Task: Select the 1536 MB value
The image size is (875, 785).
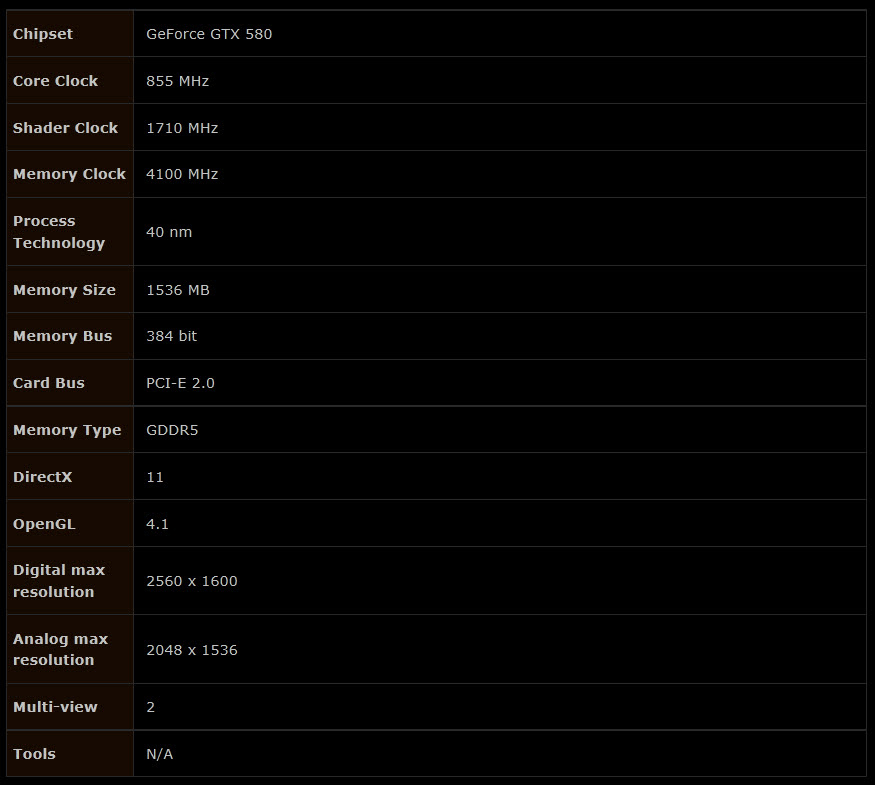Action: 178,290
